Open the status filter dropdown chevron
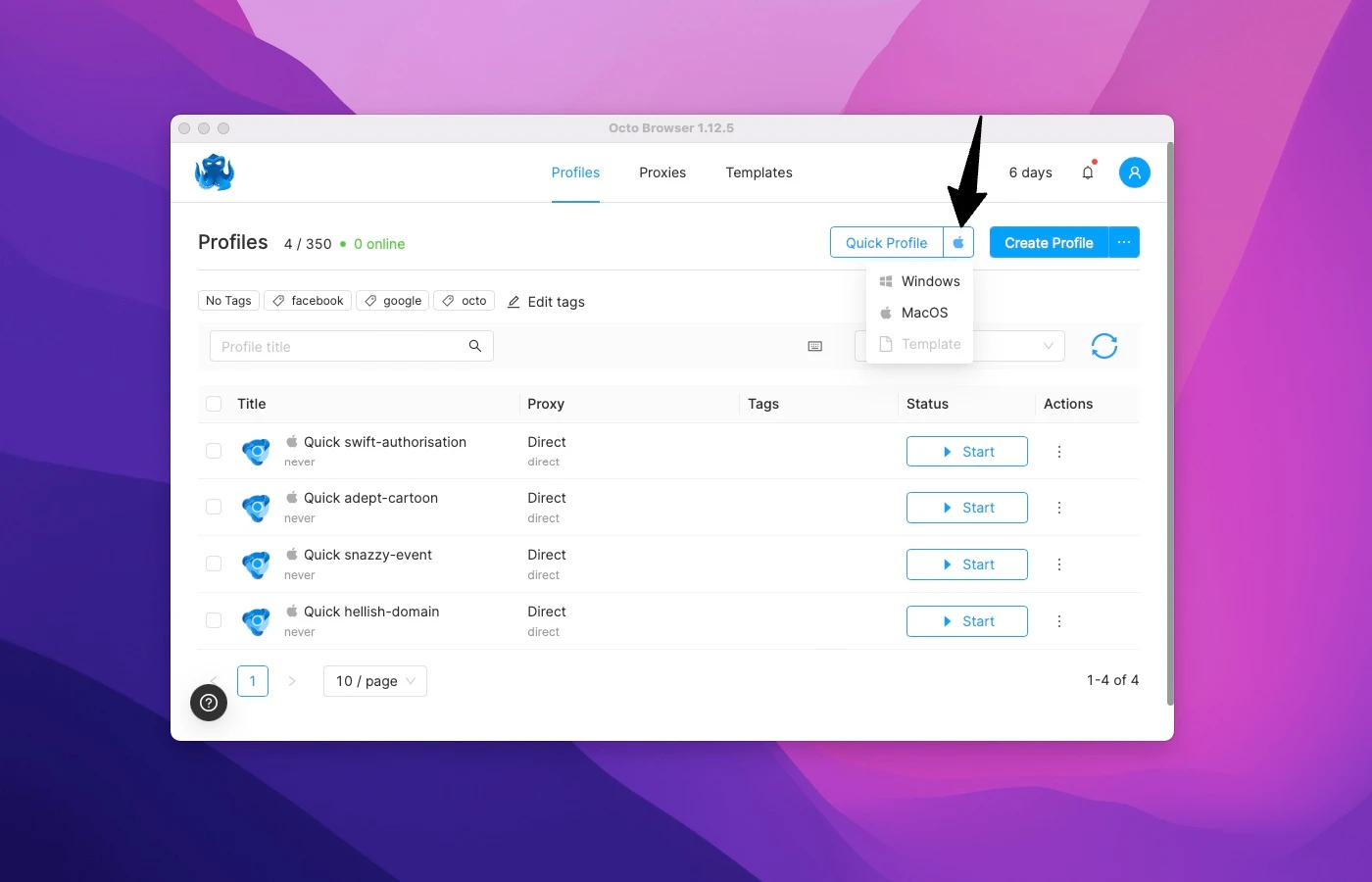Image resolution: width=1372 pixels, height=882 pixels. pyautogui.click(x=1049, y=346)
